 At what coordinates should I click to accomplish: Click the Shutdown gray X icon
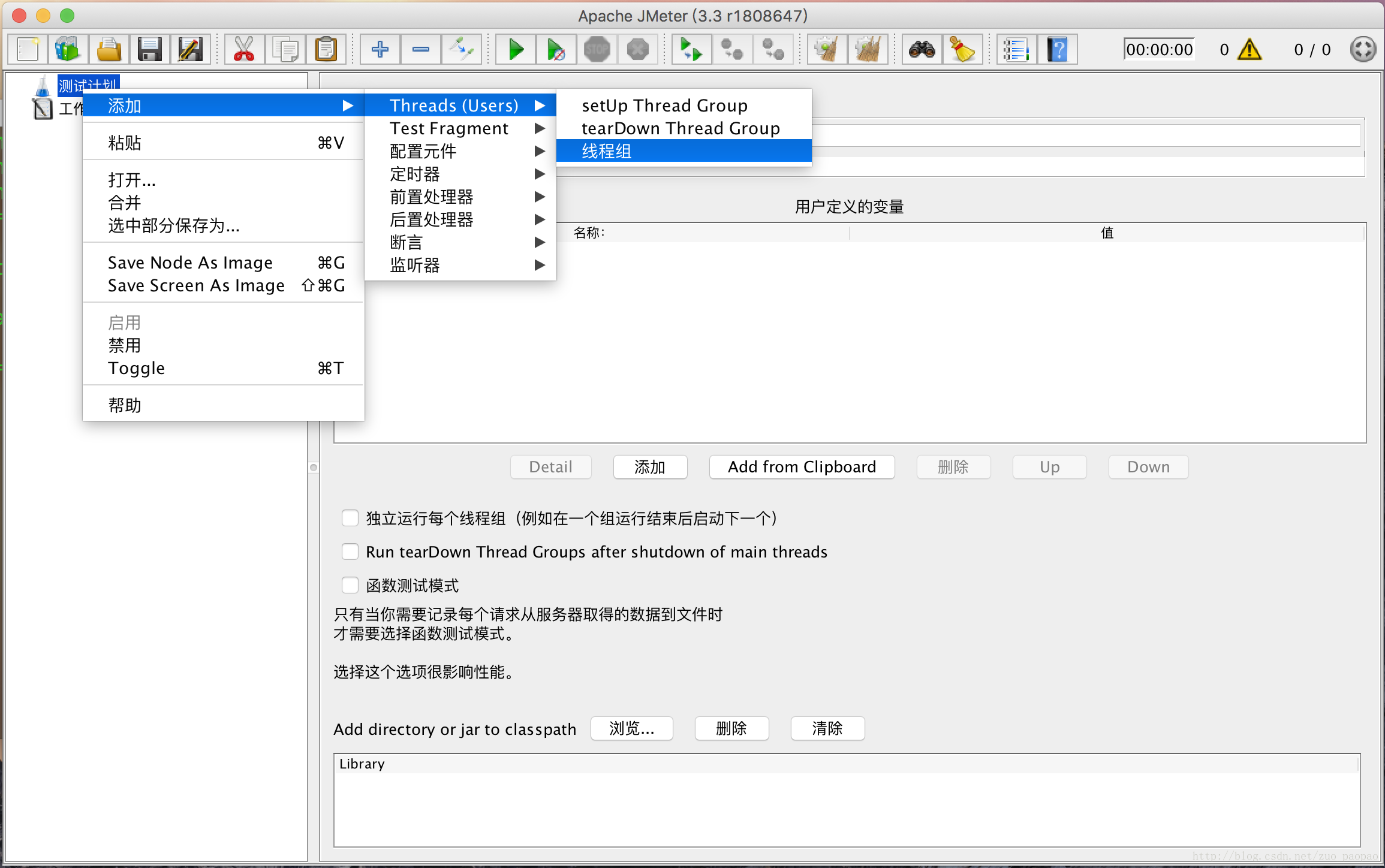pyautogui.click(x=638, y=49)
